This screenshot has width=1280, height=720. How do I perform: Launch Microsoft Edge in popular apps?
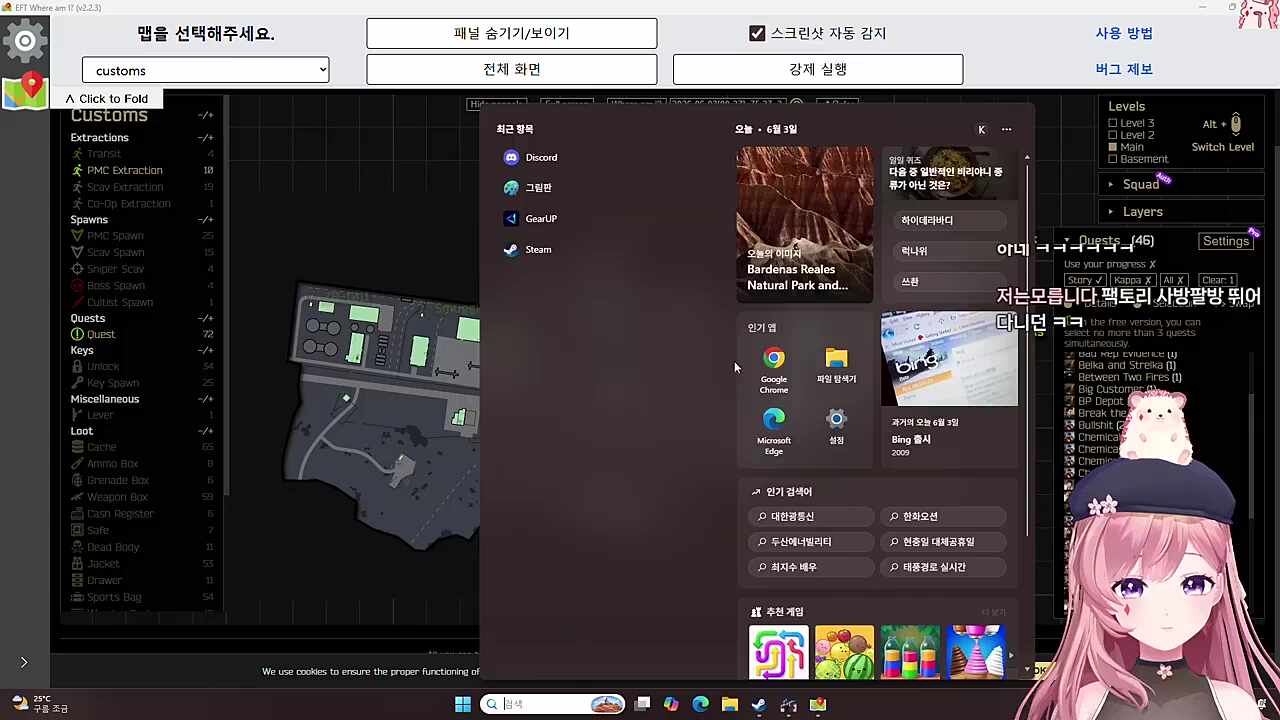pyautogui.click(x=774, y=431)
